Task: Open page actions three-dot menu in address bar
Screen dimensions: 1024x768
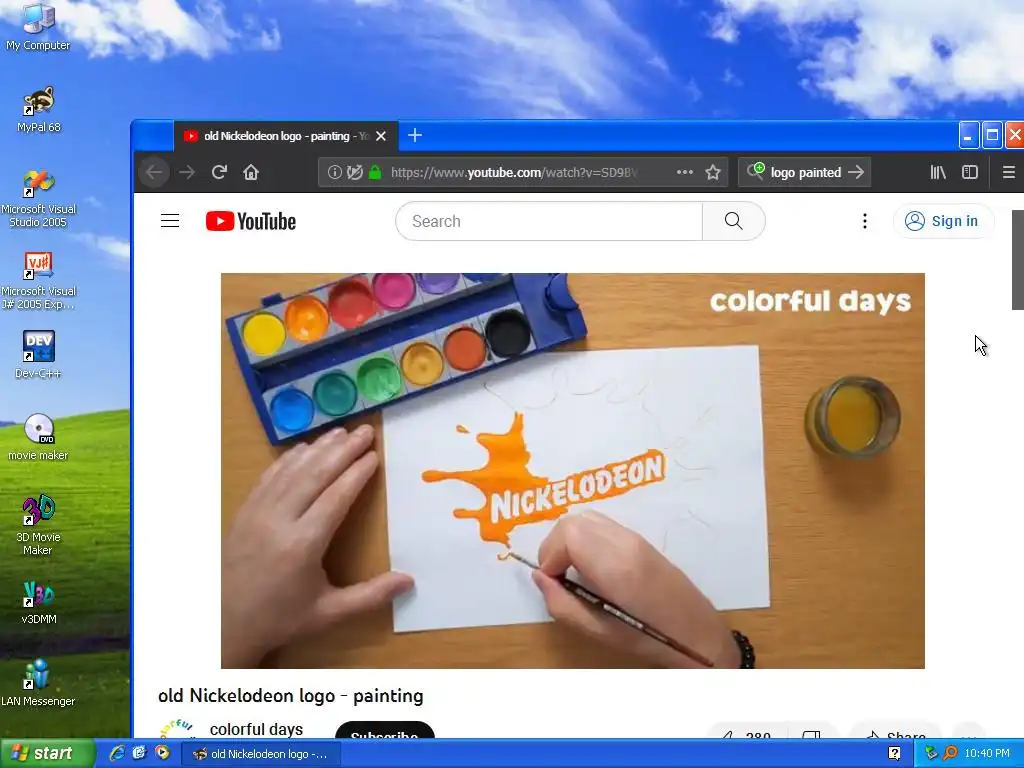Action: (684, 172)
